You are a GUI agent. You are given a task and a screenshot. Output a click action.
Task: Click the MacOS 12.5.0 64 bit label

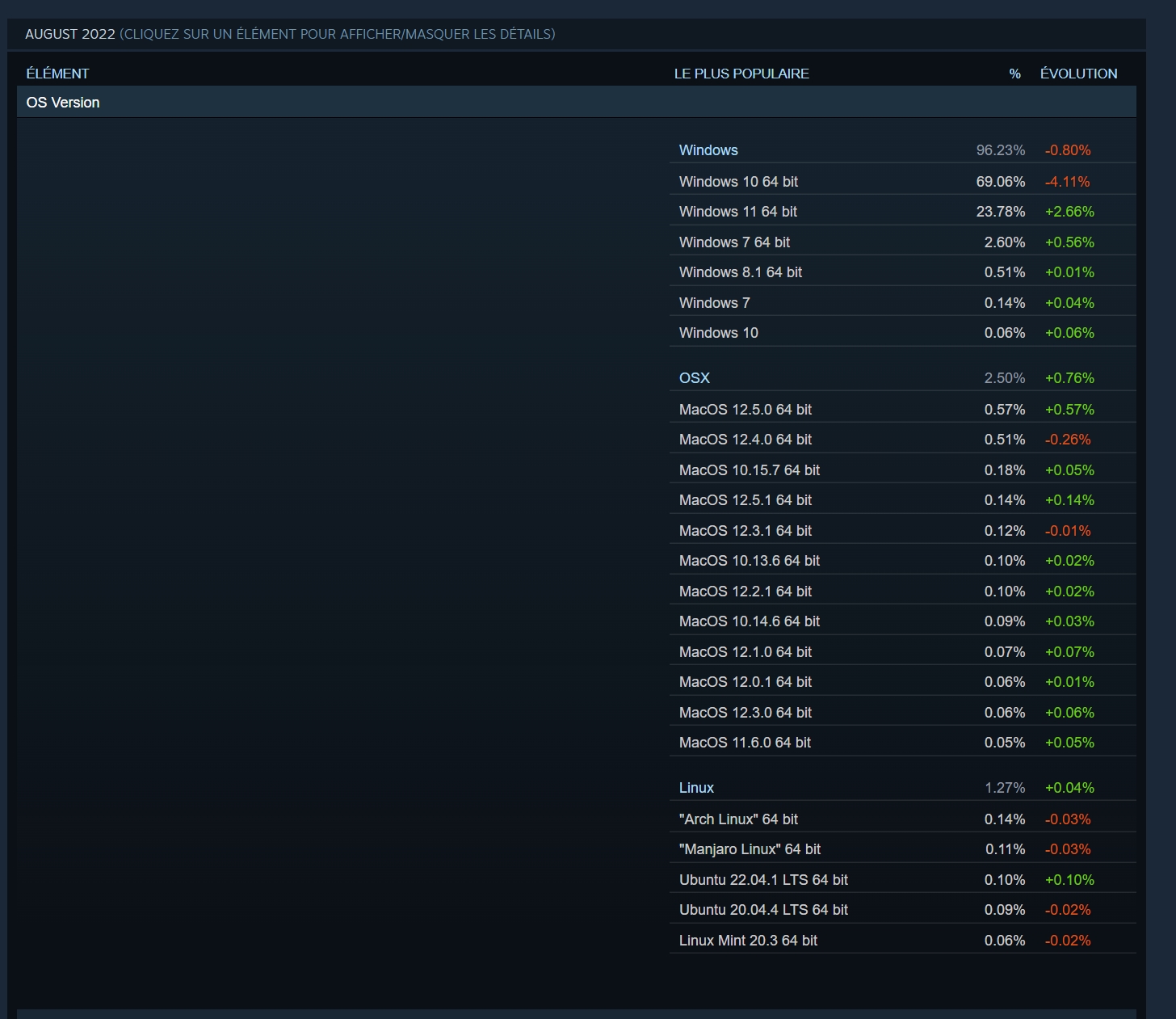[x=745, y=410]
